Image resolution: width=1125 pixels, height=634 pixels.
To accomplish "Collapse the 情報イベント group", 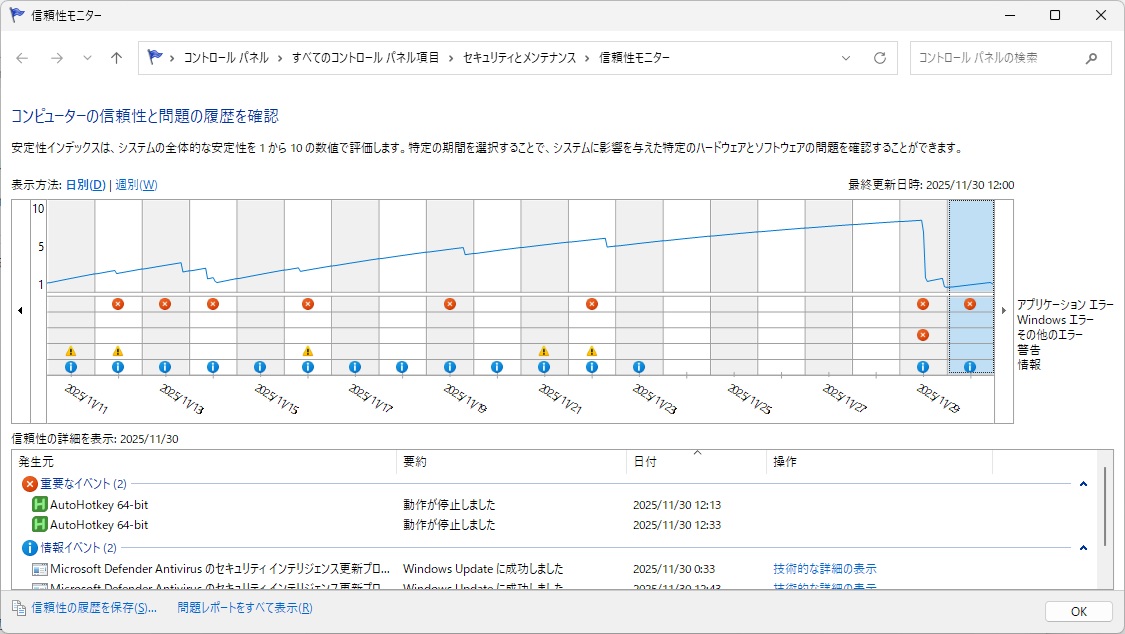I will pyautogui.click(x=1082, y=548).
